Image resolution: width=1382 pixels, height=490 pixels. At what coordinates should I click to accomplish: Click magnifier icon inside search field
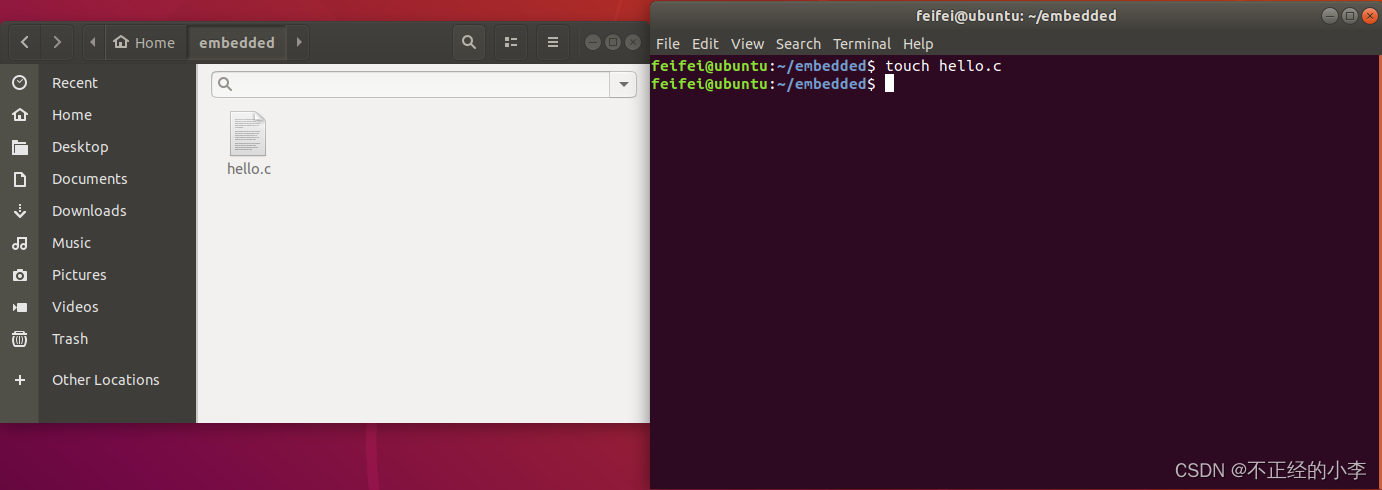point(225,84)
